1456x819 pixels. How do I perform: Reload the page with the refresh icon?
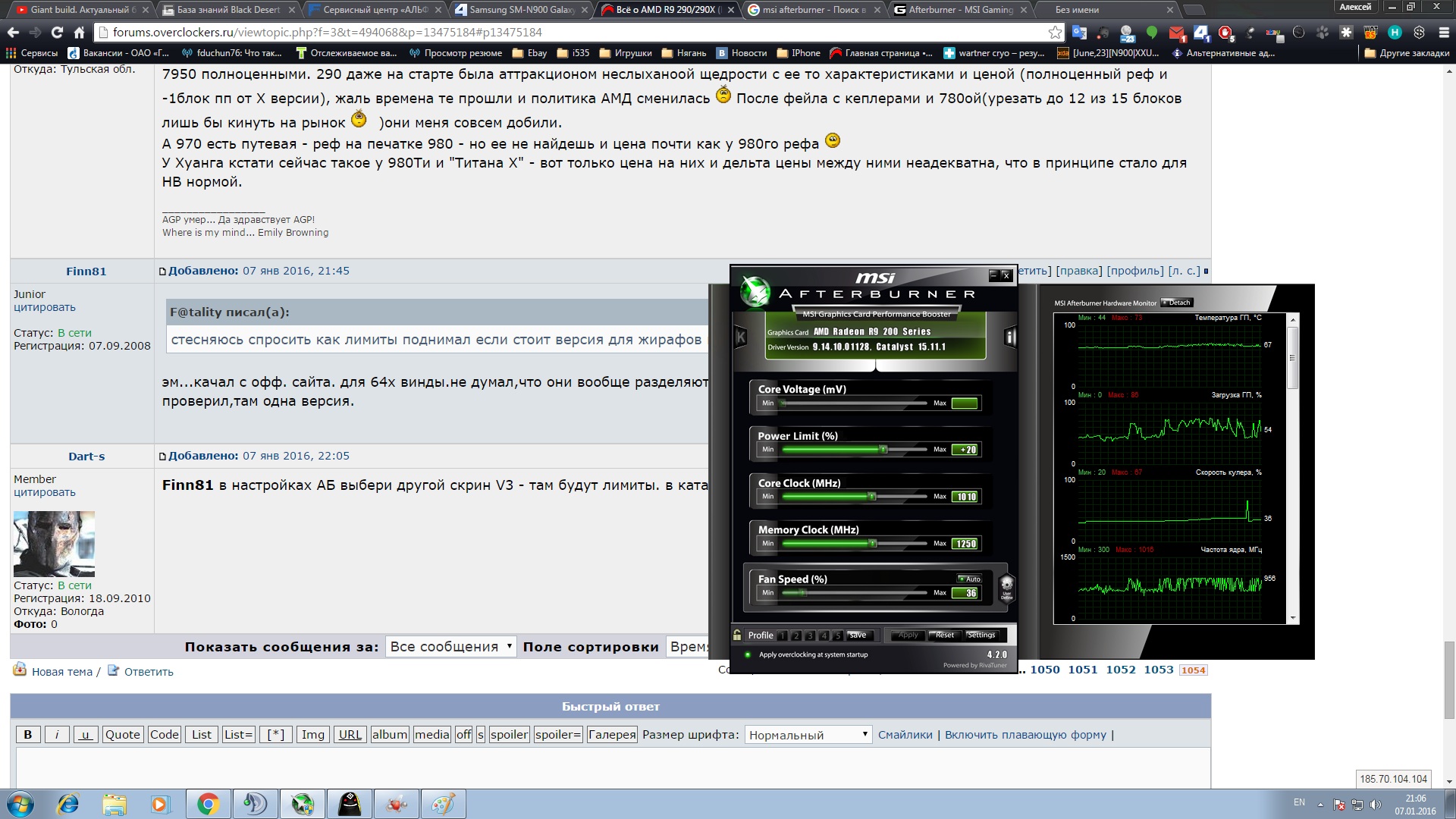[57, 33]
